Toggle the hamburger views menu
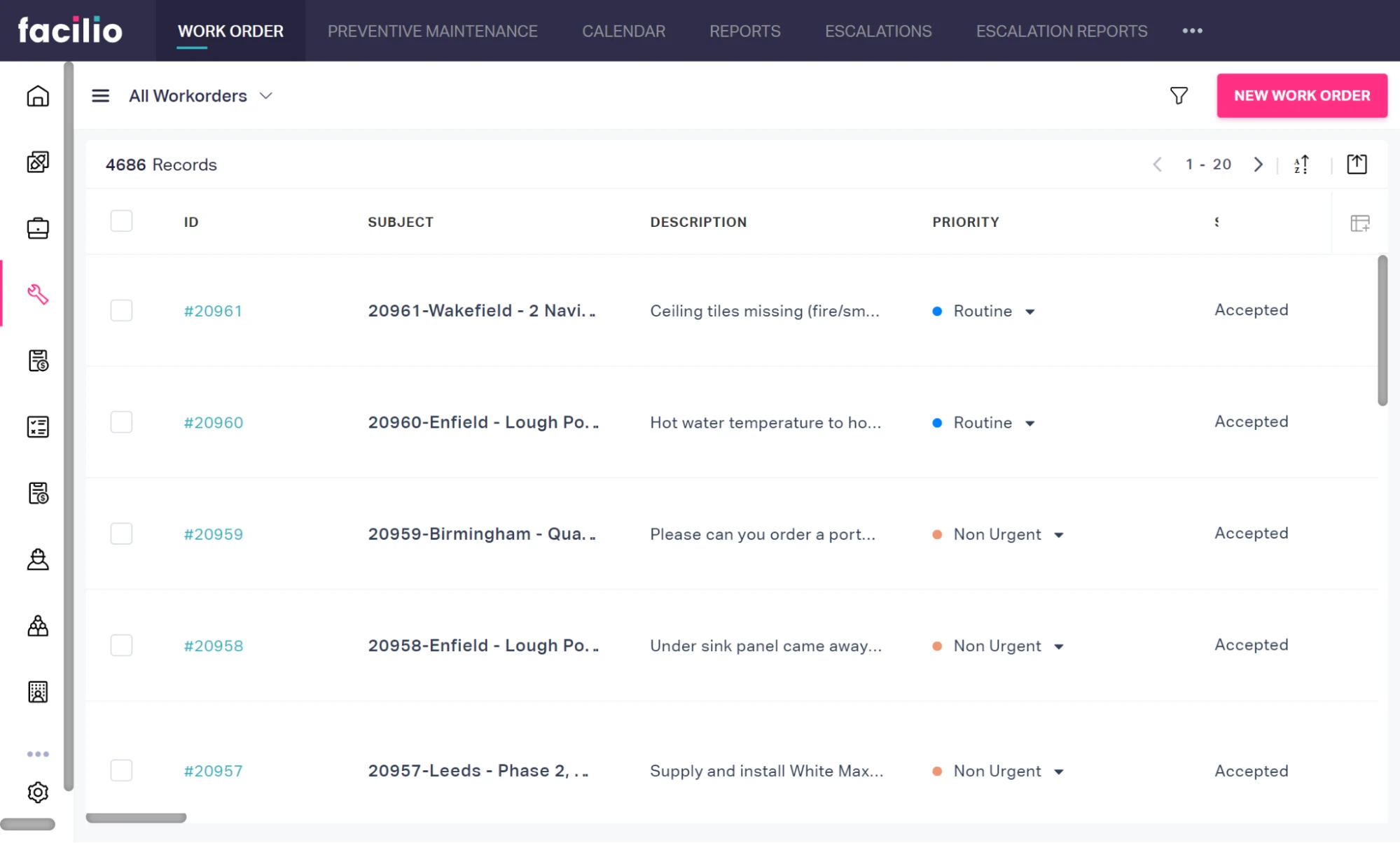This screenshot has height=843, width=1400. [100, 96]
